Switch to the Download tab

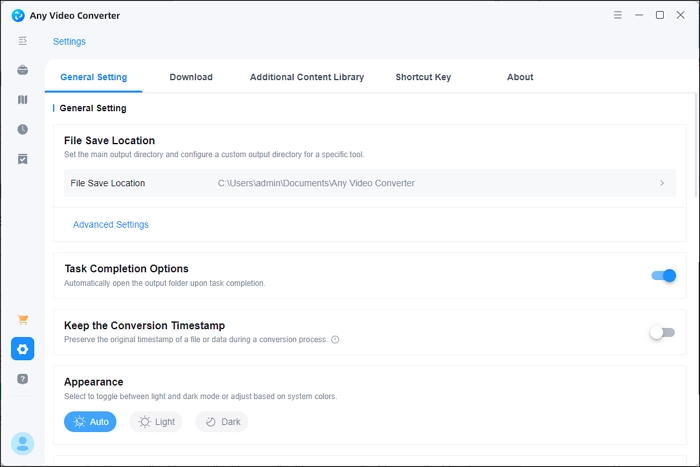[x=191, y=77]
